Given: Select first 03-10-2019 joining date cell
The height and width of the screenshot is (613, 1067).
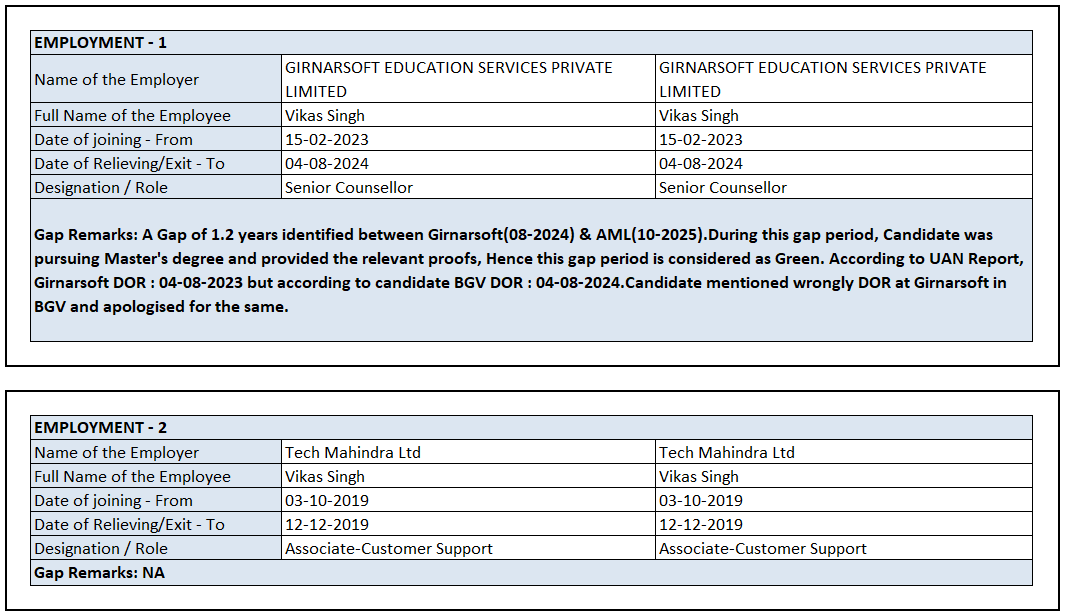Looking at the screenshot, I should coord(468,500).
